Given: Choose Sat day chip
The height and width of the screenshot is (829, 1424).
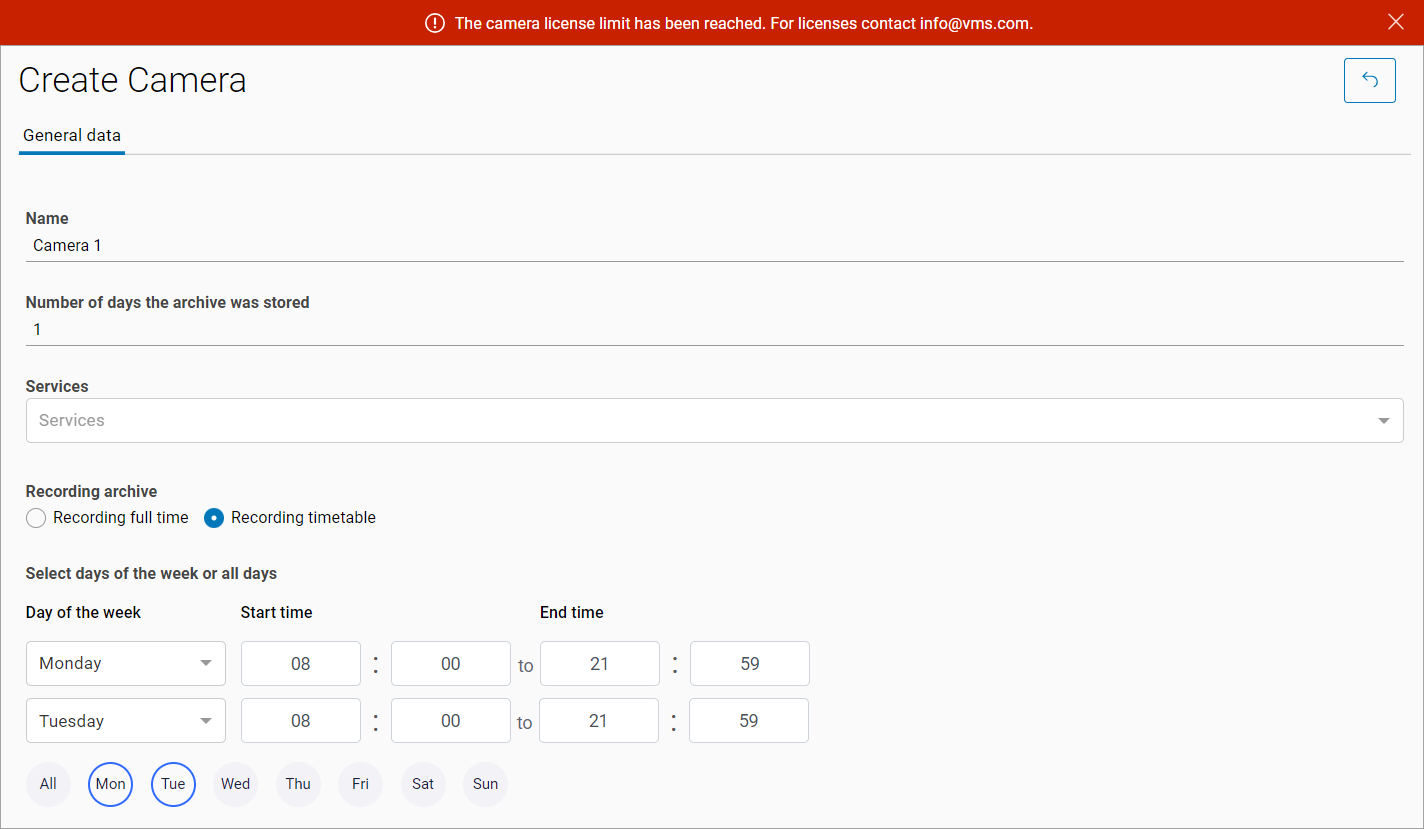Looking at the screenshot, I should (x=423, y=784).
